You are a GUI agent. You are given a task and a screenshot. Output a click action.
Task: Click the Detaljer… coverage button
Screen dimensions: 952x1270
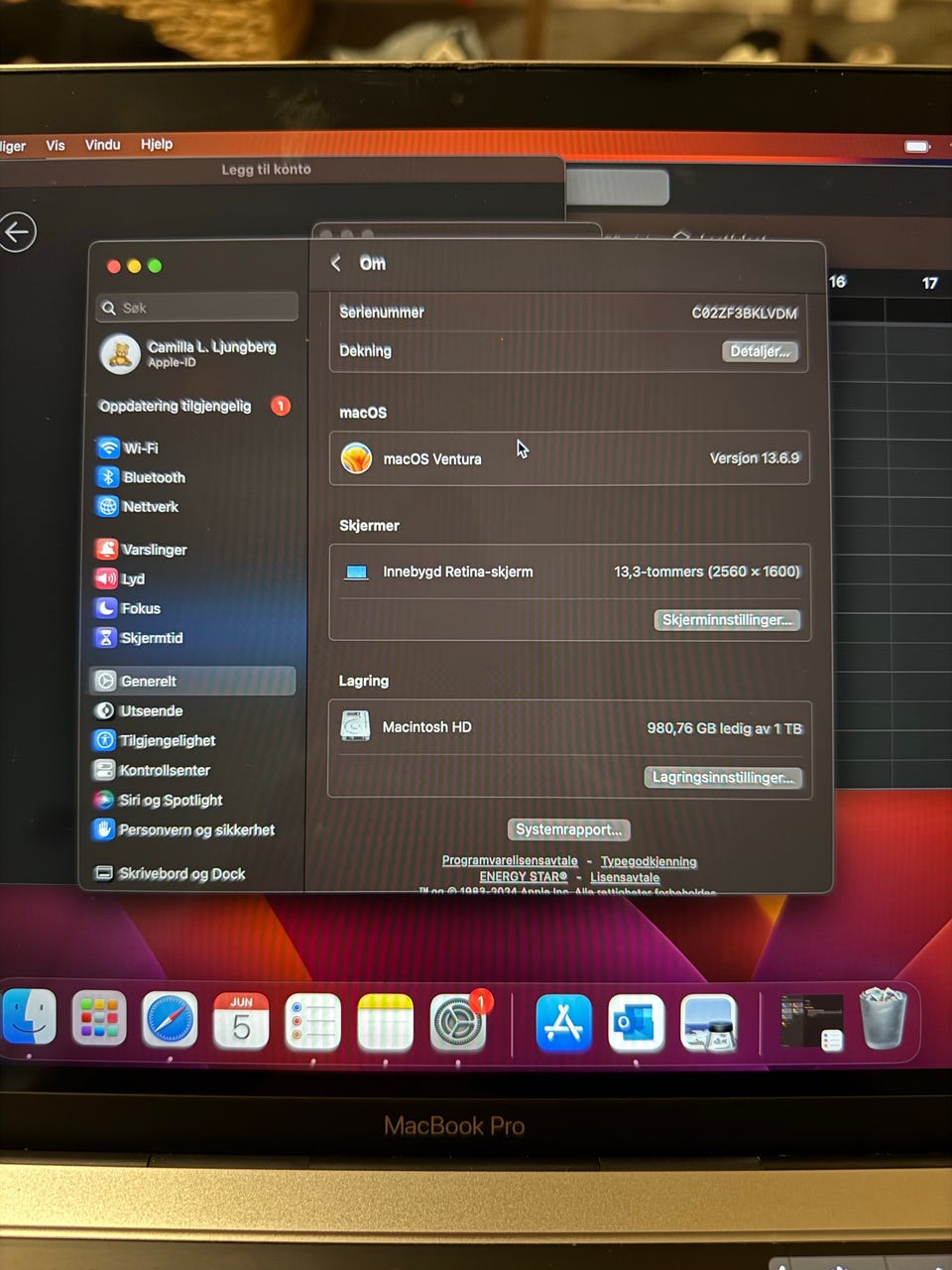760,351
